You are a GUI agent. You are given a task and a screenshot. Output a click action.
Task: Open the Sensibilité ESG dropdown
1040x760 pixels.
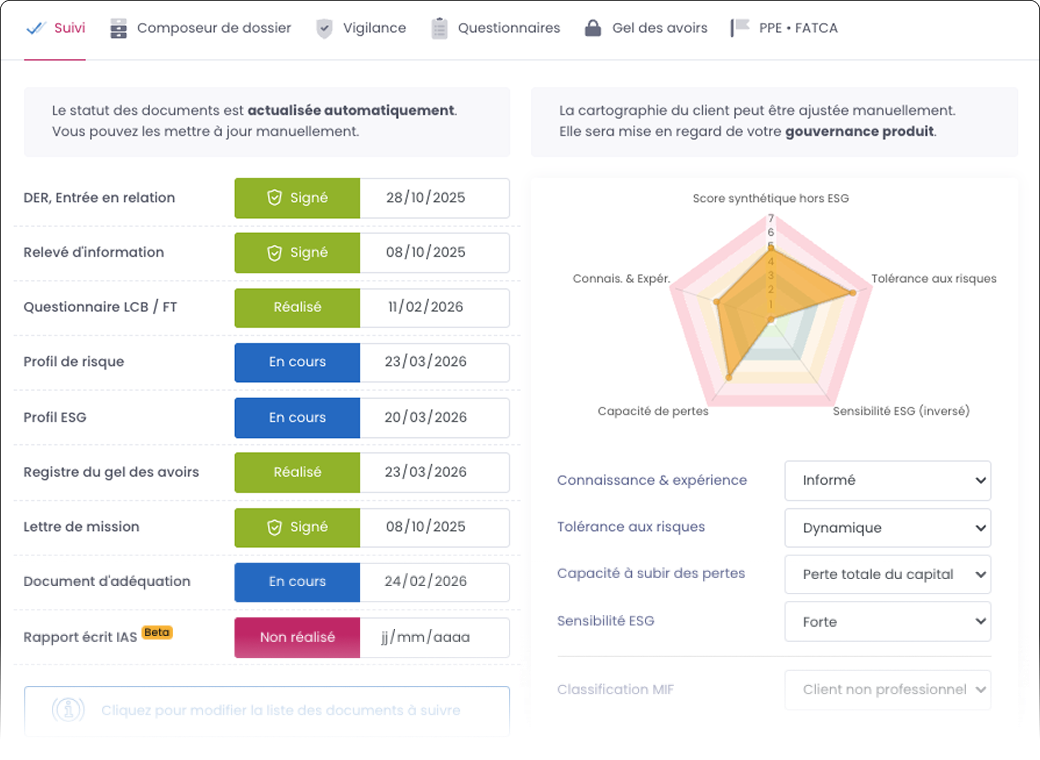tap(887, 622)
